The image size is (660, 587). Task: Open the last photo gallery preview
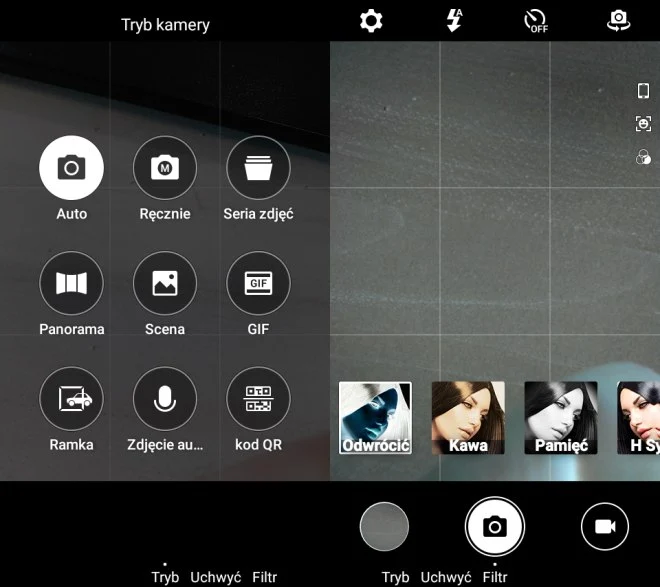point(384,527)
